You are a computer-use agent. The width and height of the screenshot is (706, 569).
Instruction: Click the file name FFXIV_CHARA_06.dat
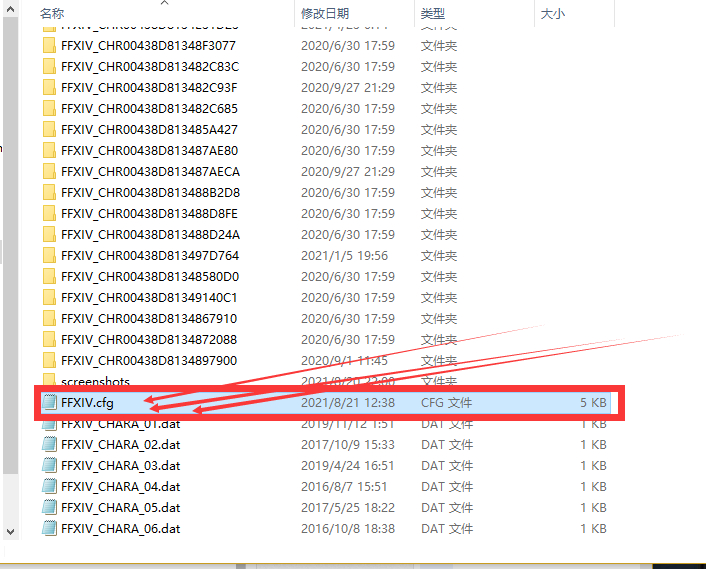121,528
